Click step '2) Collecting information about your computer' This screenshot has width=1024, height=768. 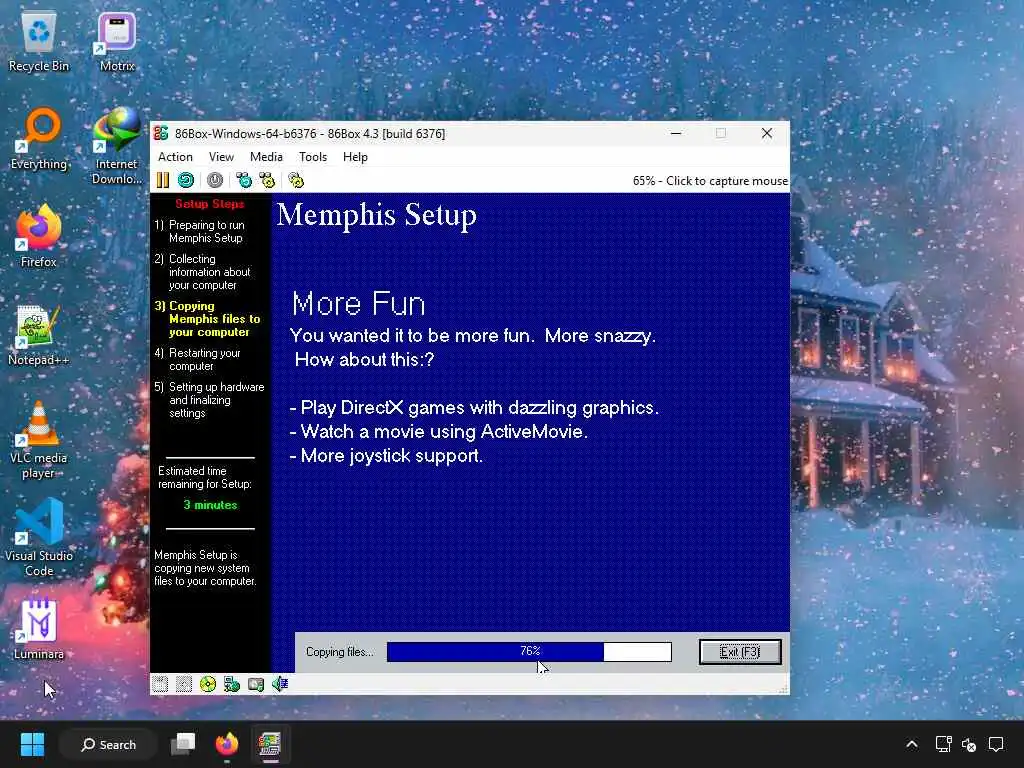[203, 272]
